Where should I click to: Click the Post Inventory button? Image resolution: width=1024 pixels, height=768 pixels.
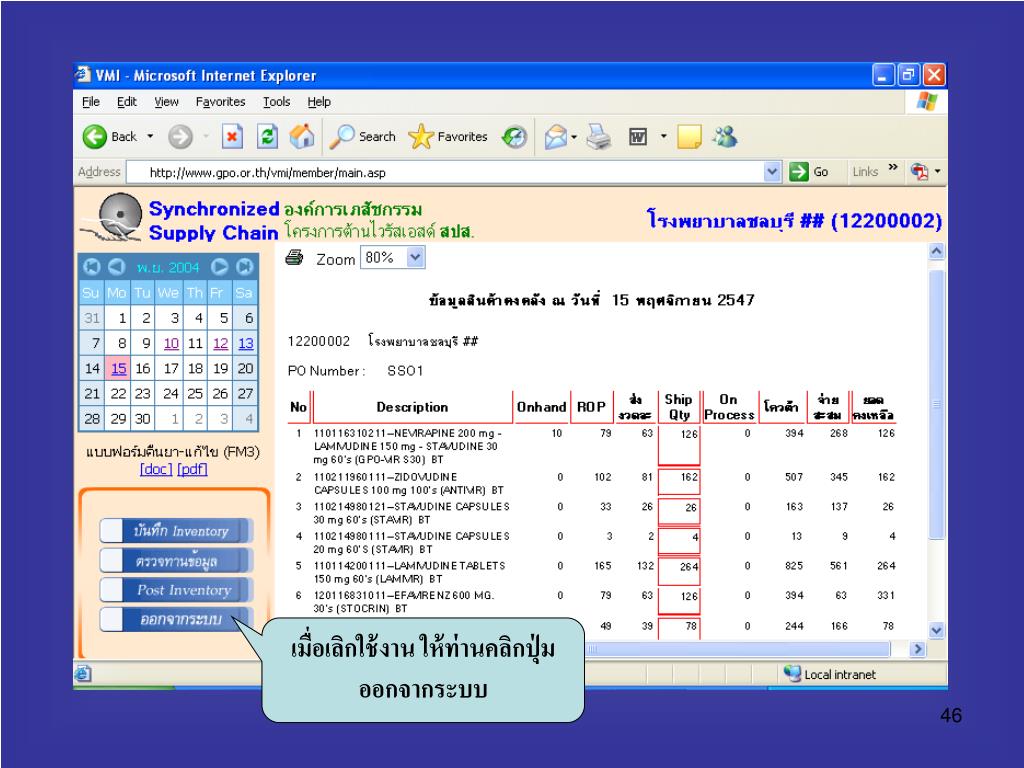(177, 590)
